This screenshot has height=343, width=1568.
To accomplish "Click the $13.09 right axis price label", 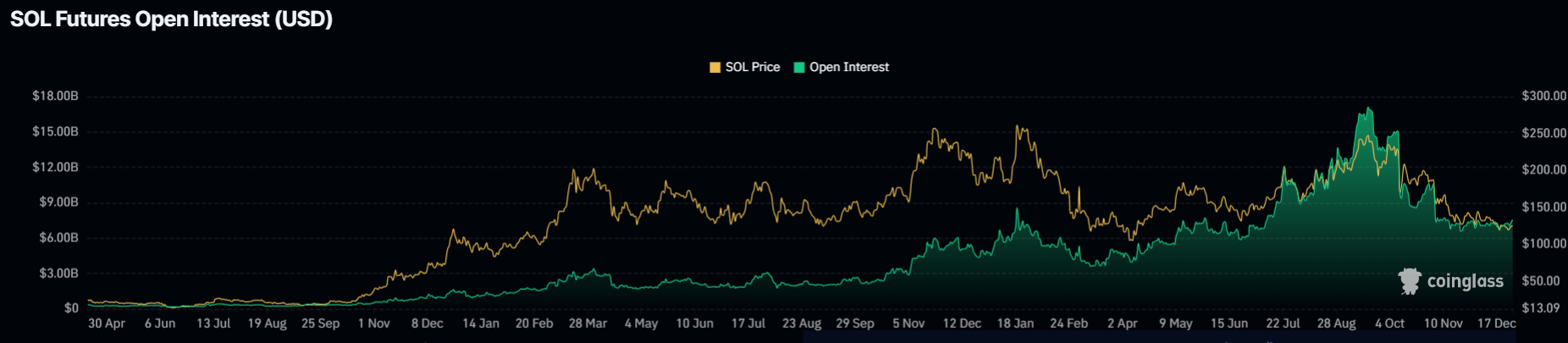I will click(x=1540, y=308).
